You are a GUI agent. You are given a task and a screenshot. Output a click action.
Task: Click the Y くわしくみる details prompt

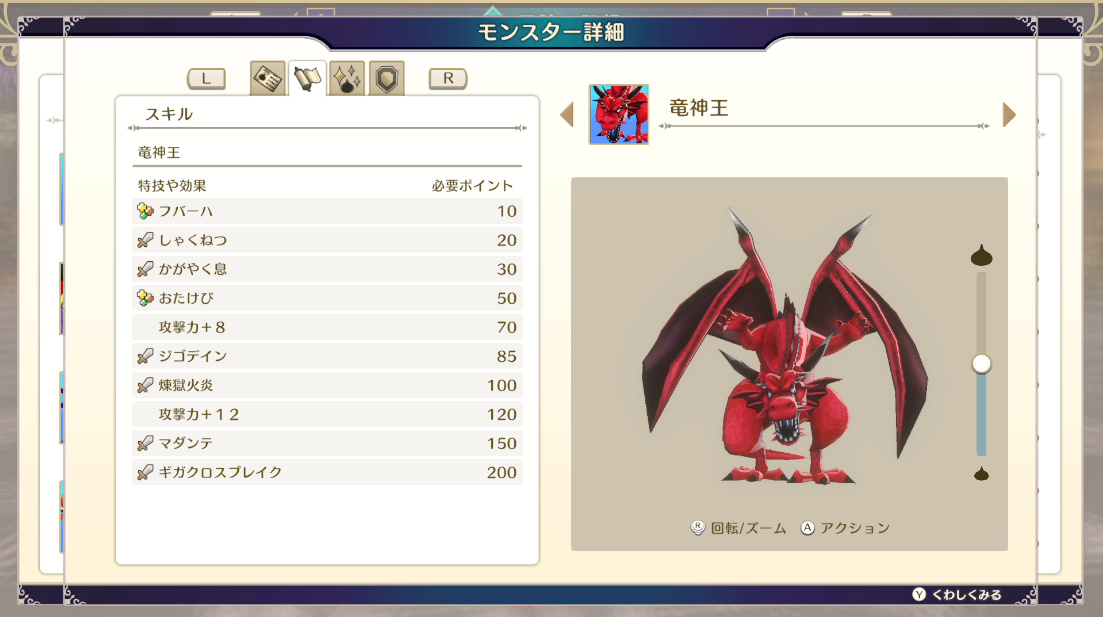[x=957, y=594]
